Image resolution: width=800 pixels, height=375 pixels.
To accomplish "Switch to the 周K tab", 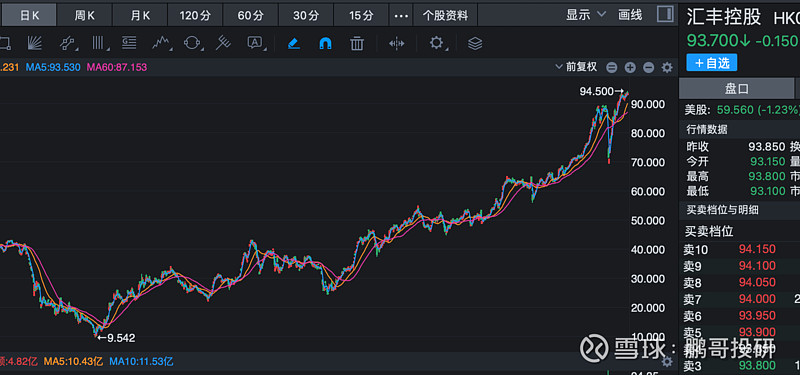I will (x=85, y=15).
